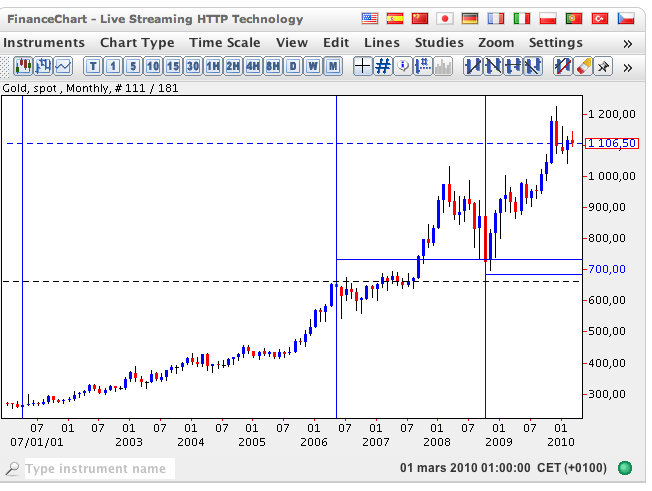This screenshot has width=652, height=491.
Task: Click the magnifier icon beside instrument search
Action: [12, 468]
